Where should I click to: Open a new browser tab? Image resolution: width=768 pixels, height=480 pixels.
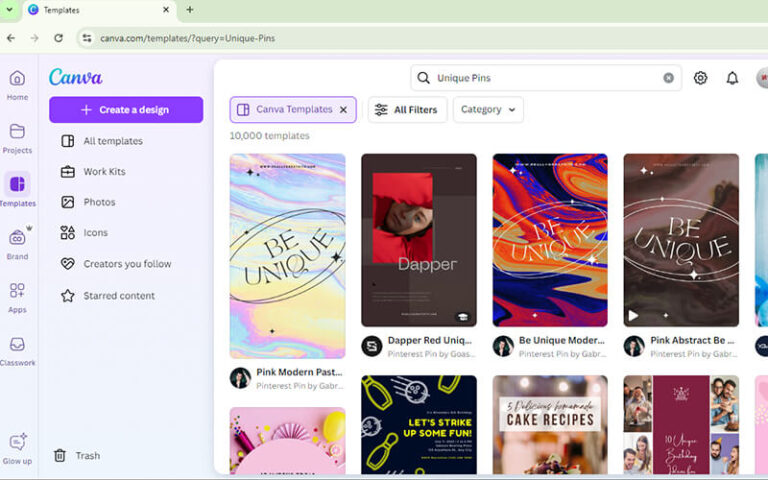point(190,10)
